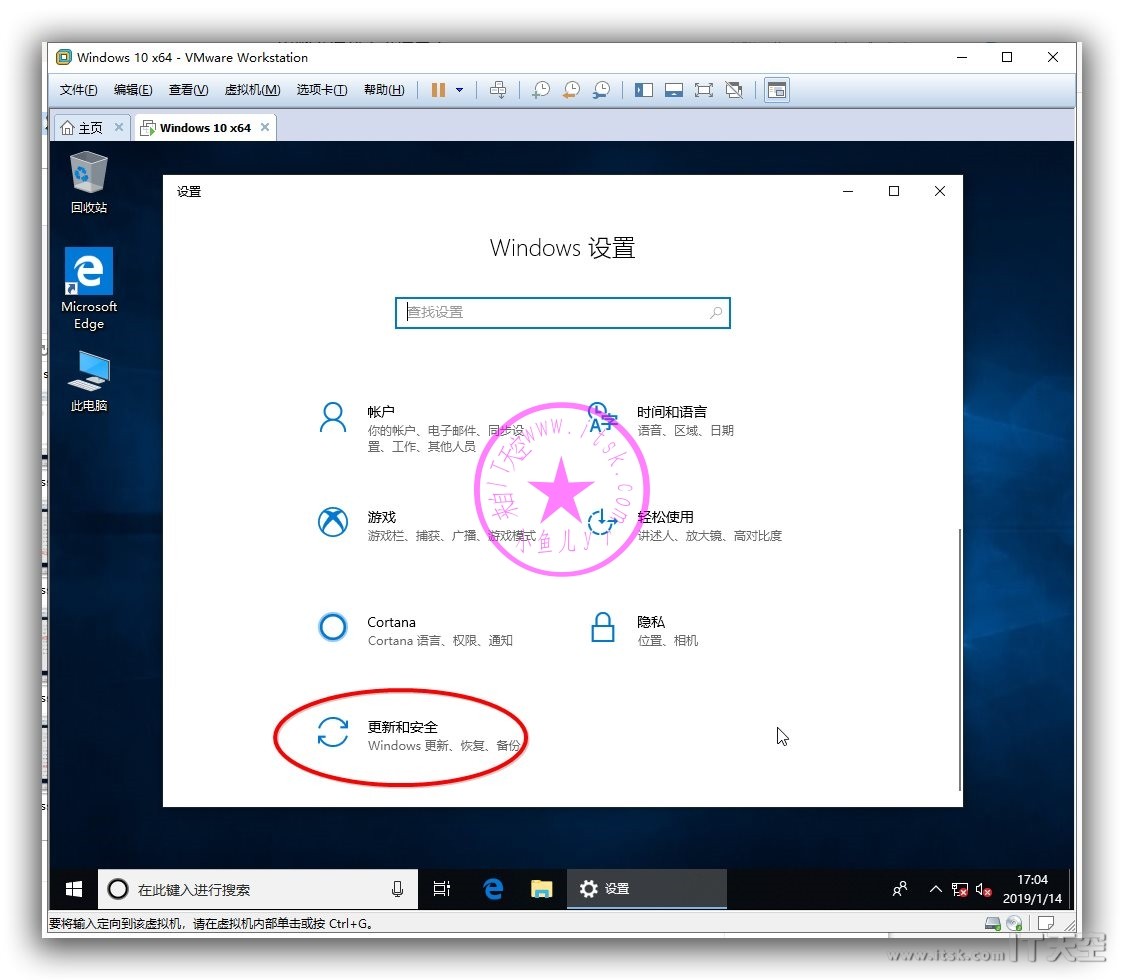This screenshot has width=1124, height=980.
Task: Click the message log icon in VMware status bar
Action: pos(1046,923)
